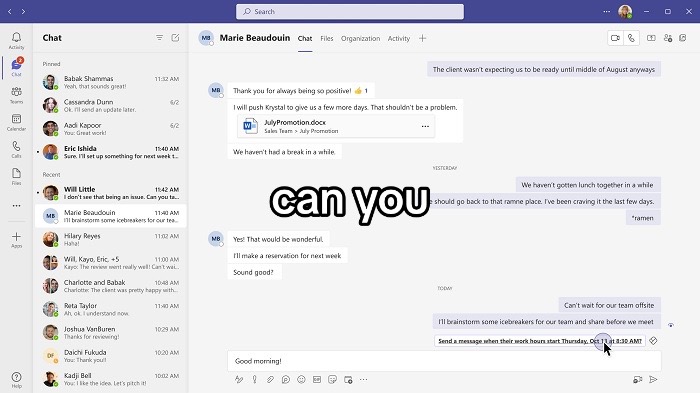Screen dimensions: 700x393
Task: Go forward with the right arrow
Action: (x=23, y=12)
